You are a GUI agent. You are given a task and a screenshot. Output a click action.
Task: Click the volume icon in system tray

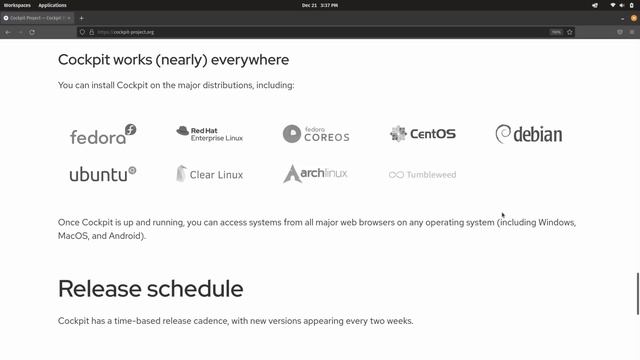[x=622, y=5]
